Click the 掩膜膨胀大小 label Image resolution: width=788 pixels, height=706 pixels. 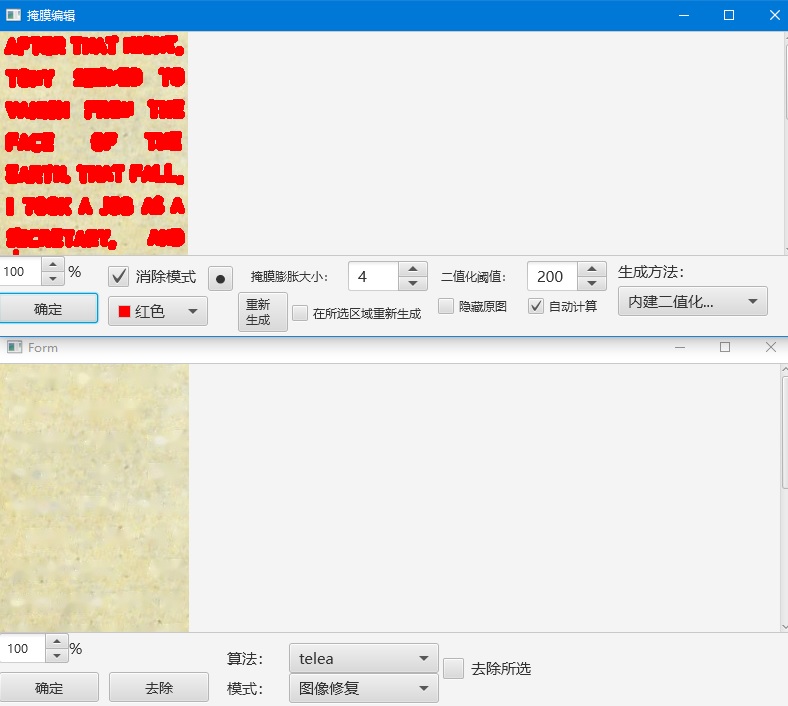(289, 277)
